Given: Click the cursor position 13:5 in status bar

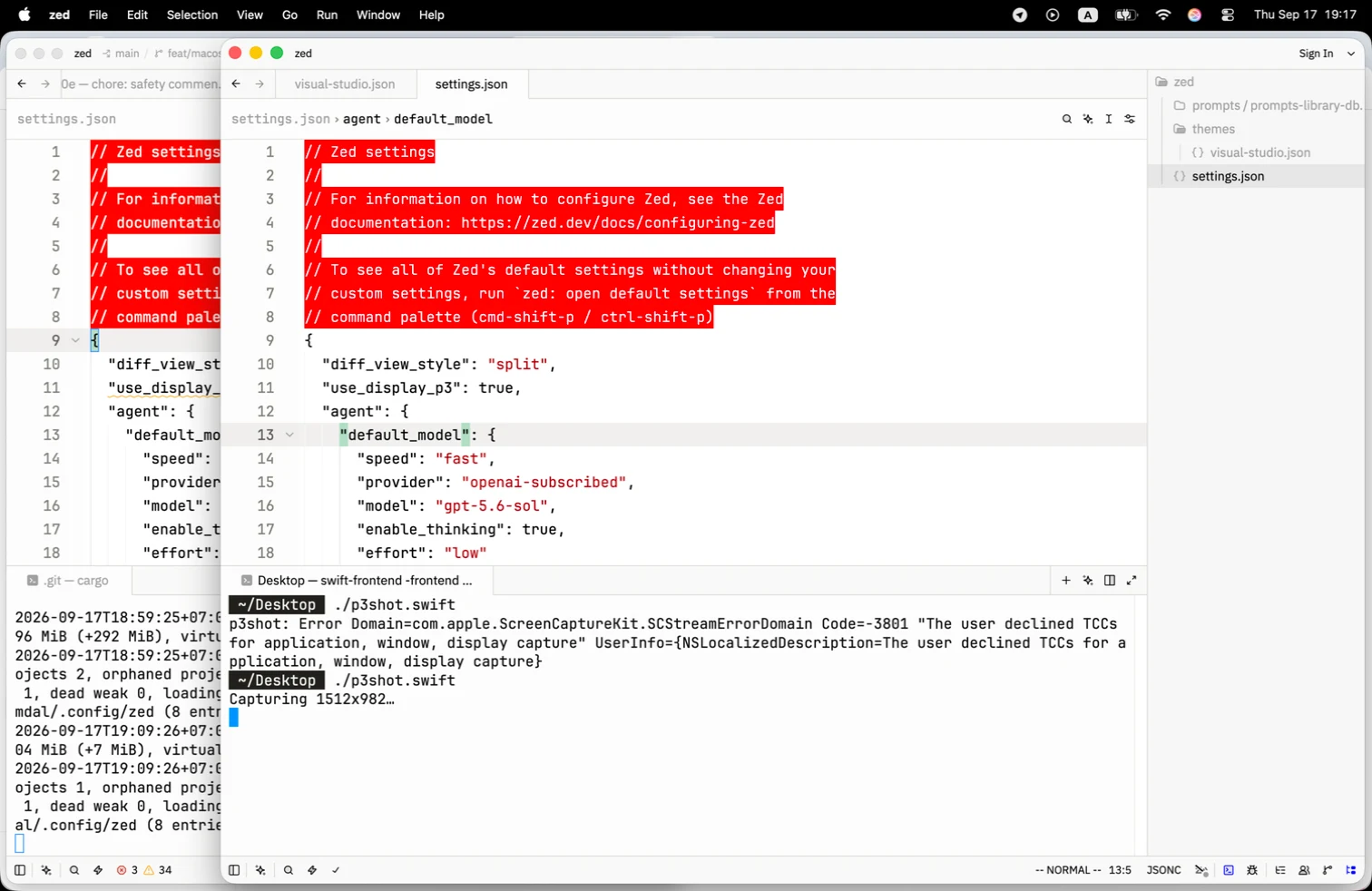Looking at the screenshot, I should (x=1121, y=870).
